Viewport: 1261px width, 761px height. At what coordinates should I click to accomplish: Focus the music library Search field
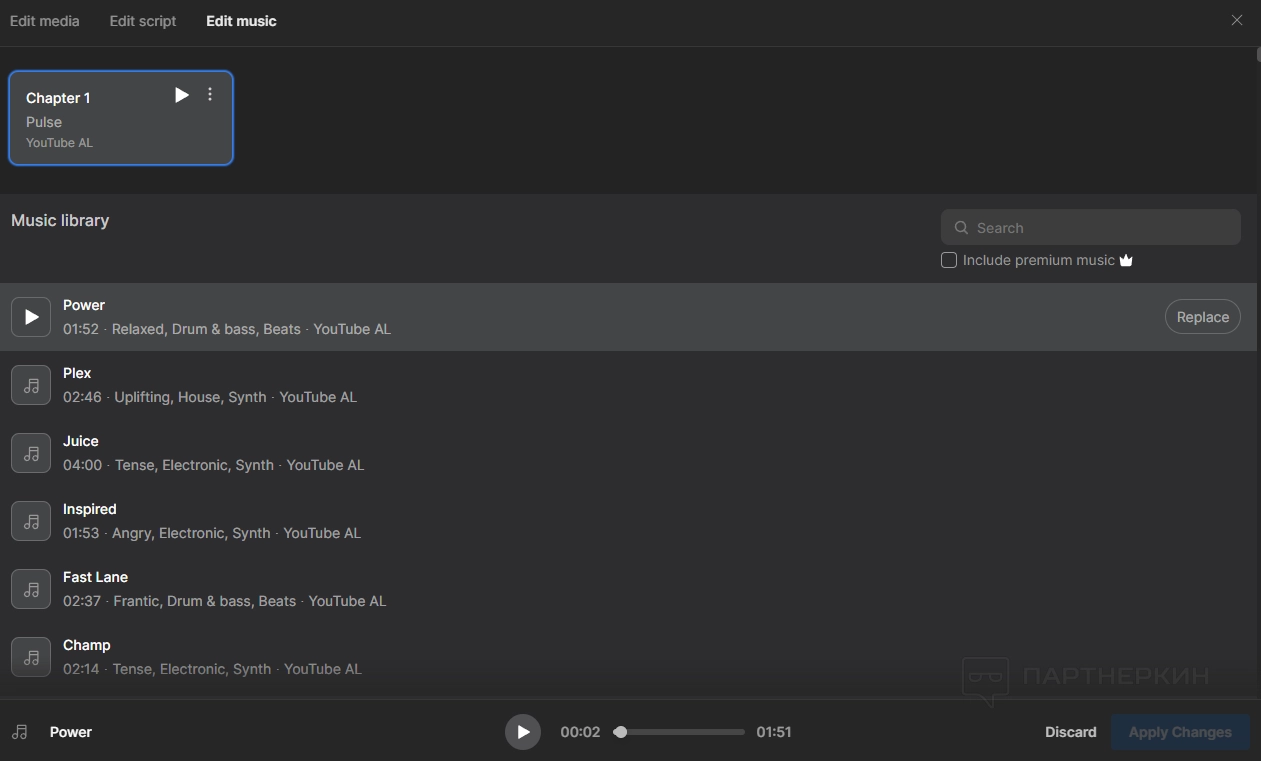coord(1091,228)
